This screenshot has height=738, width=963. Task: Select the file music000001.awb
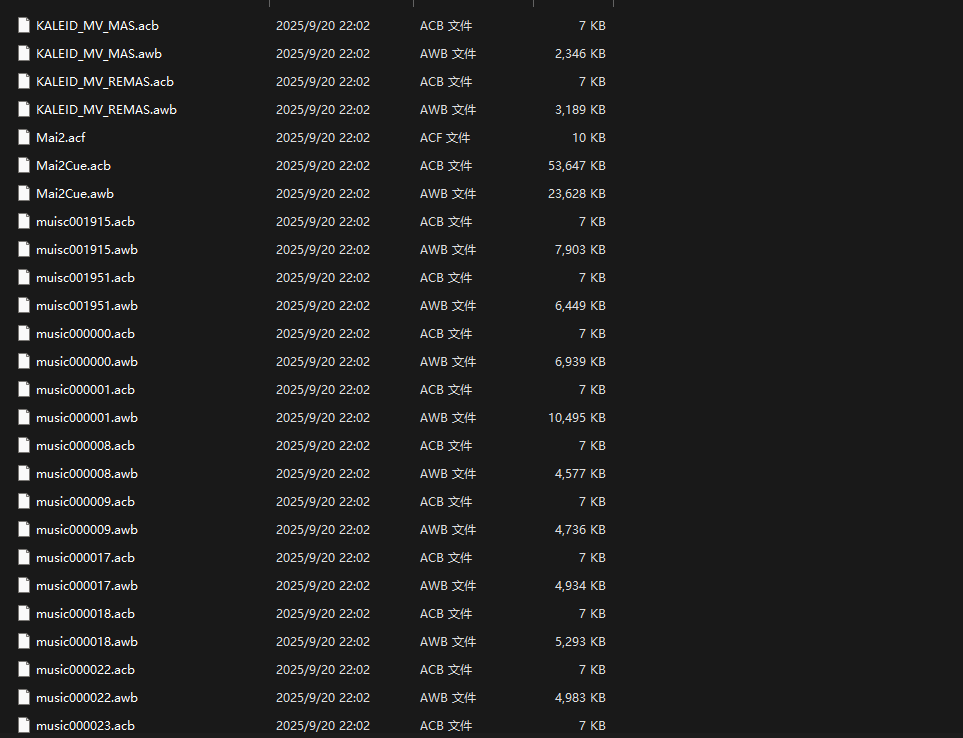click(x=86, y=417)
